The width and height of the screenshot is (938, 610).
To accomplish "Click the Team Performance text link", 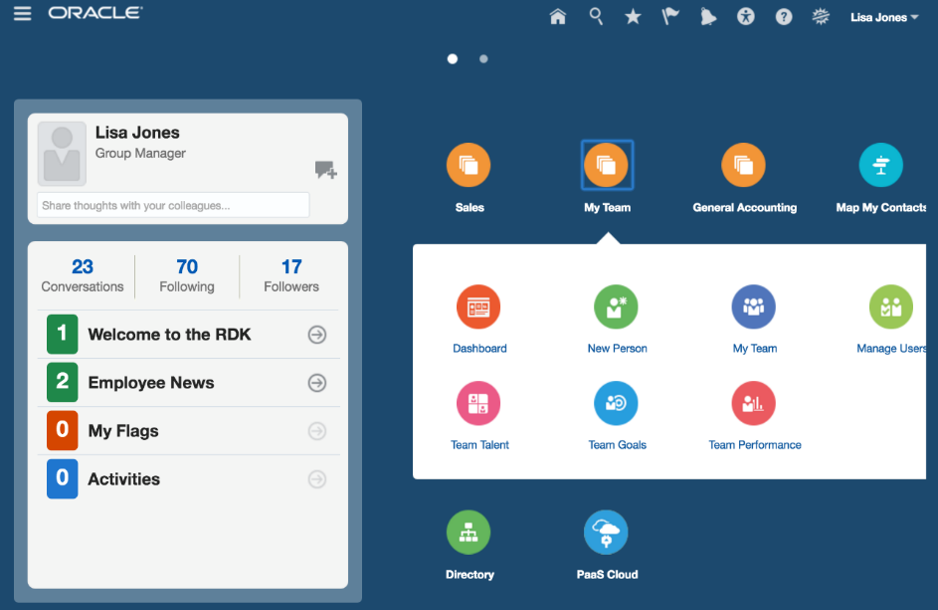I will 755,445.
